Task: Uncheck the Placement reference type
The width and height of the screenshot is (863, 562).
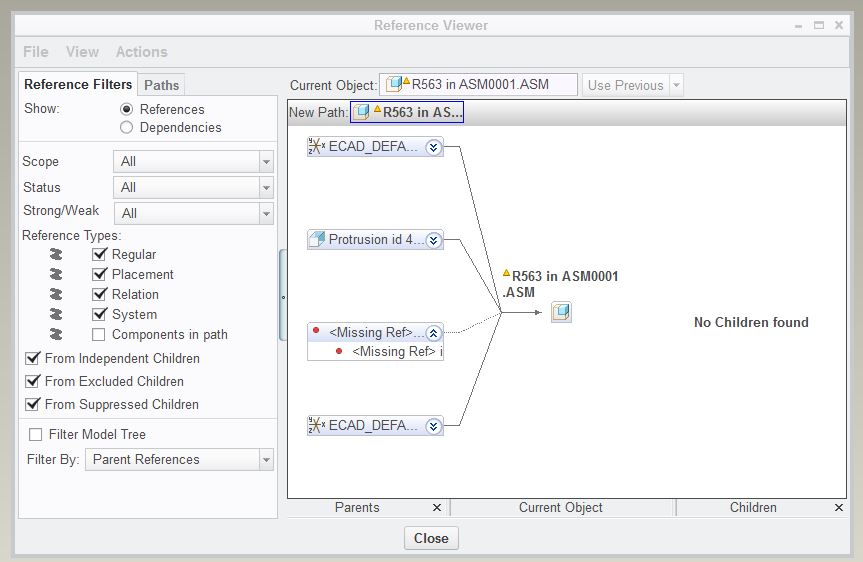Action: point(99,274)
